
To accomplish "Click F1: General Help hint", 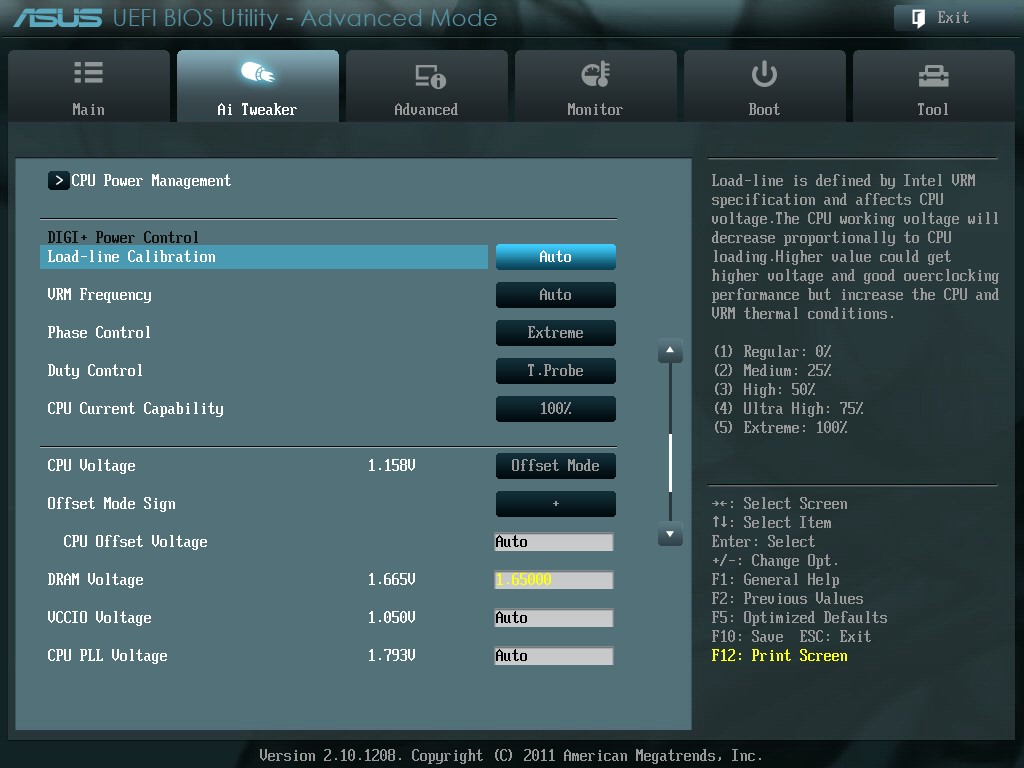I will click(776, 580).
